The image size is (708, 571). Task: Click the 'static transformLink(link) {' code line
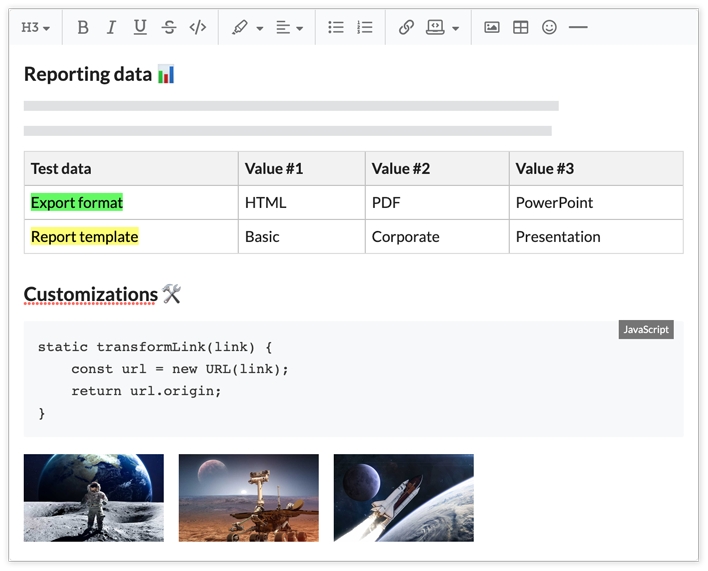(155, 347)
